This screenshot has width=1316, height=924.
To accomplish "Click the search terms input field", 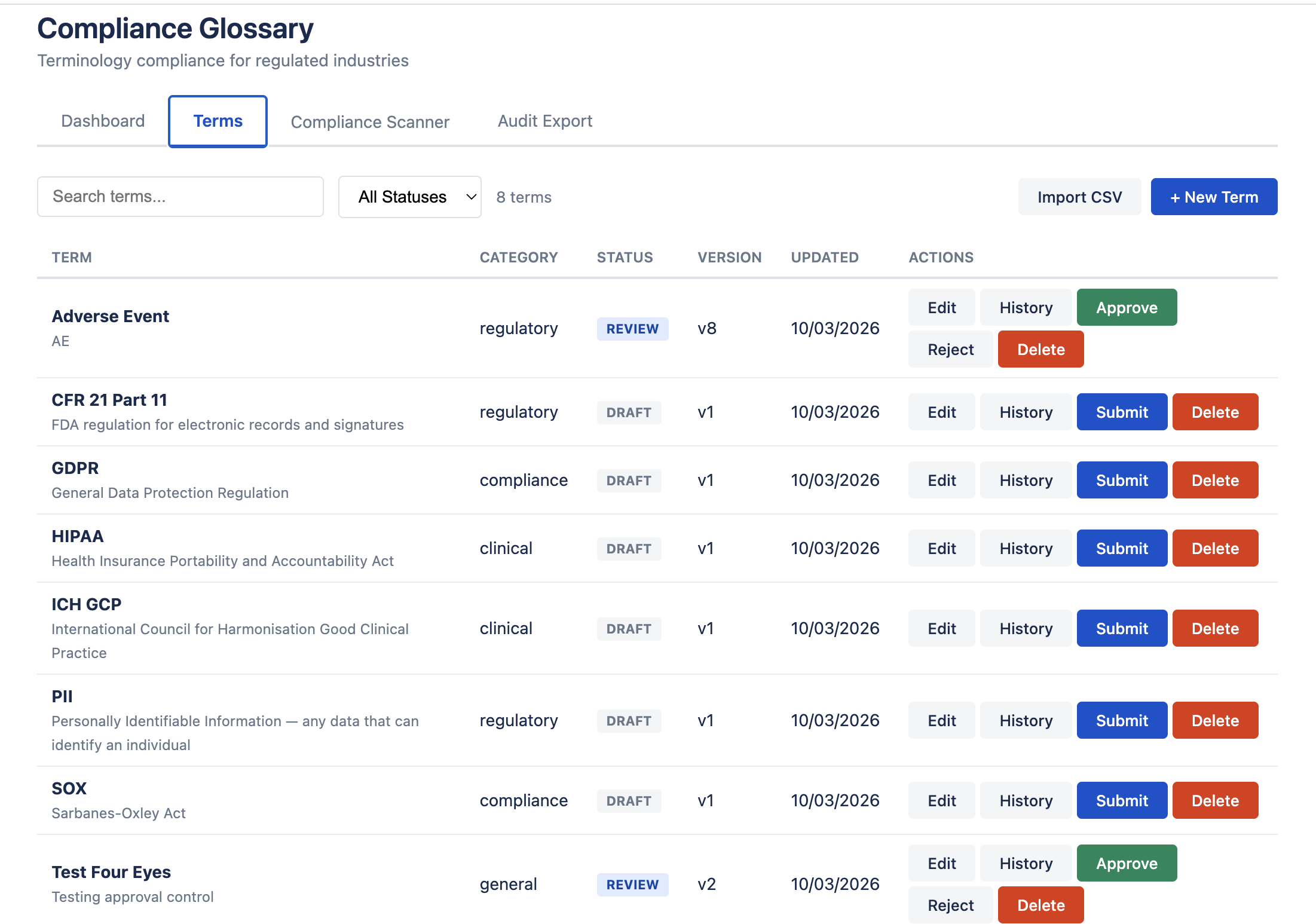I will pyautogui.click(x=180, y=196).
